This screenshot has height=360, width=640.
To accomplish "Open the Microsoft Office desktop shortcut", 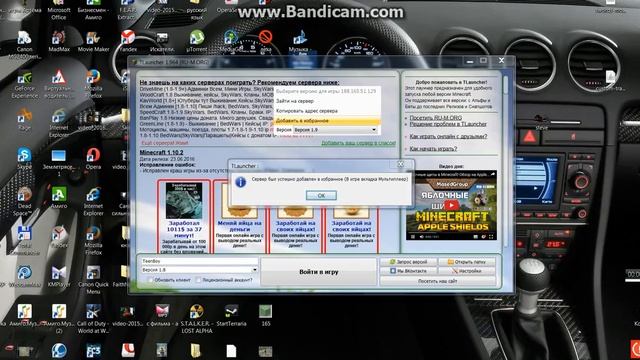I will pyautogui.click(x=59, y=11).
